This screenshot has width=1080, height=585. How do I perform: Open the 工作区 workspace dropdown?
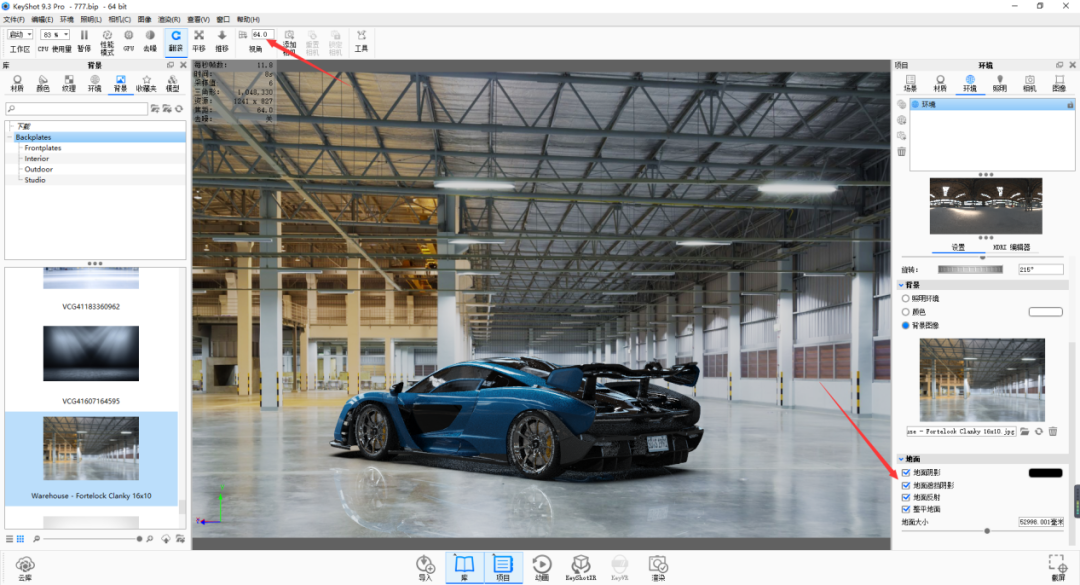20,34
